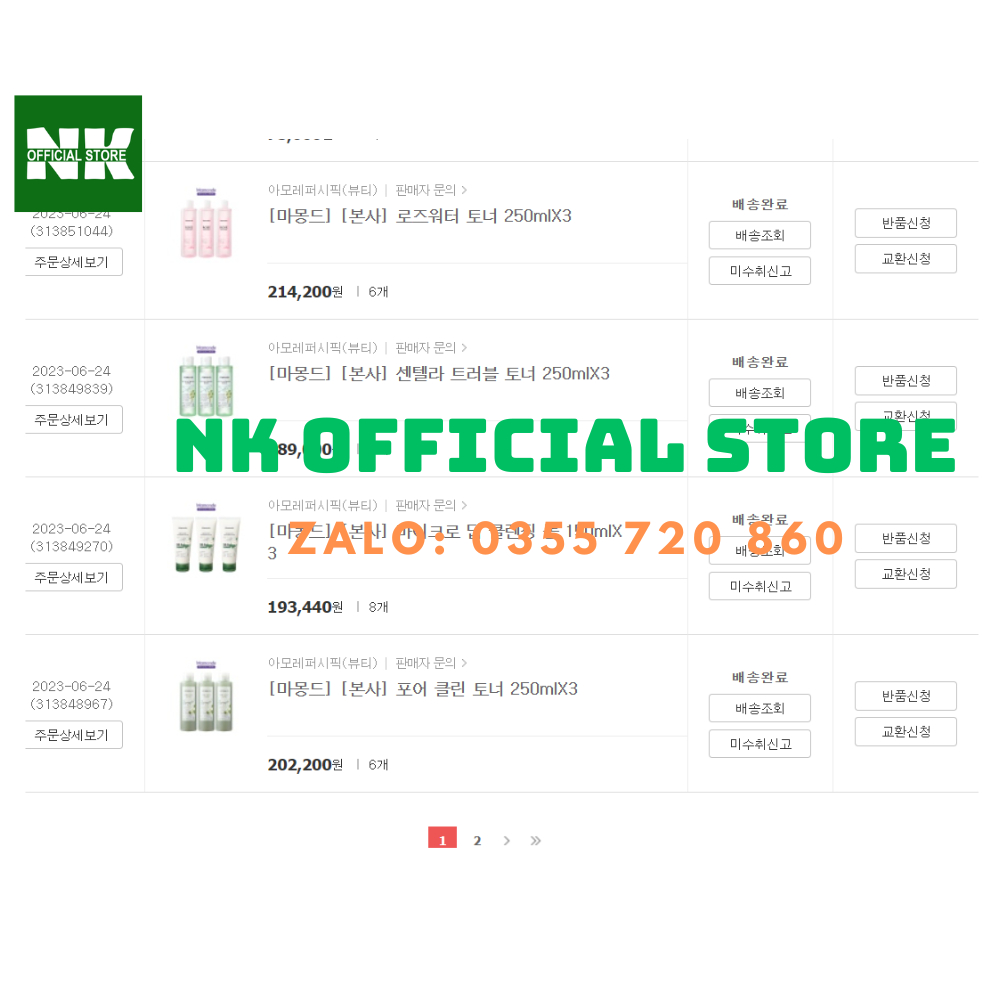Viewport: 1000px width, 1000px height.
Task: Open 판매자 문의 link for the rose water toner
Action: [x=431, y=190]
